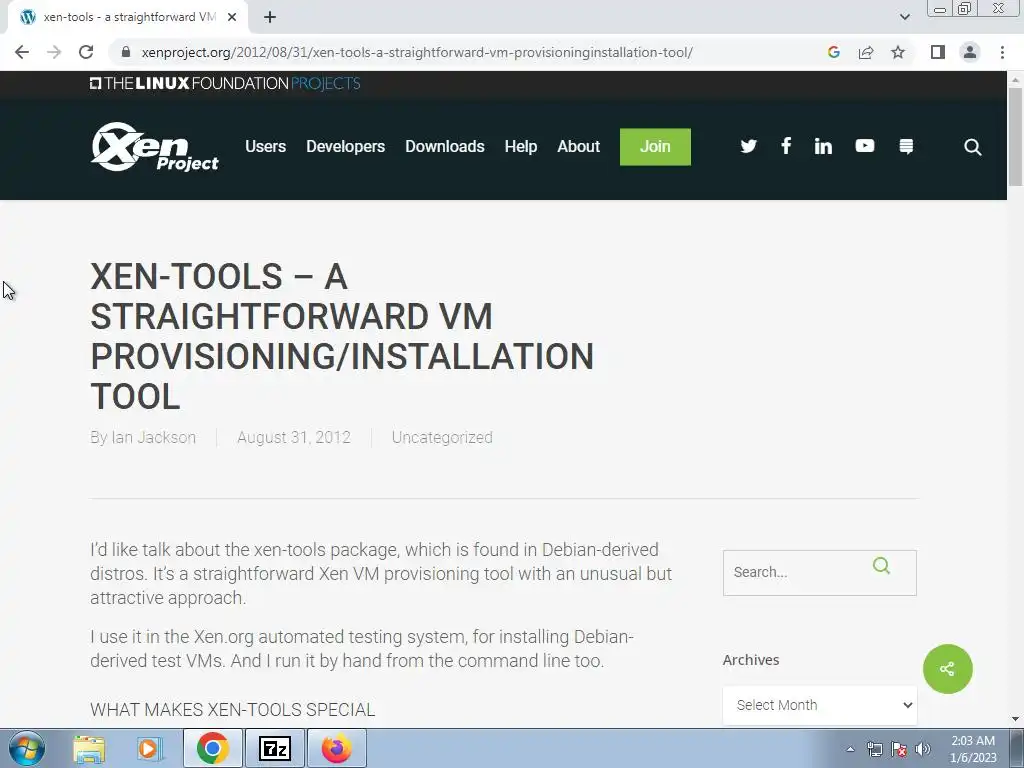
Task: Open the Xen Project Twitter icon
Action: [748, 146]
